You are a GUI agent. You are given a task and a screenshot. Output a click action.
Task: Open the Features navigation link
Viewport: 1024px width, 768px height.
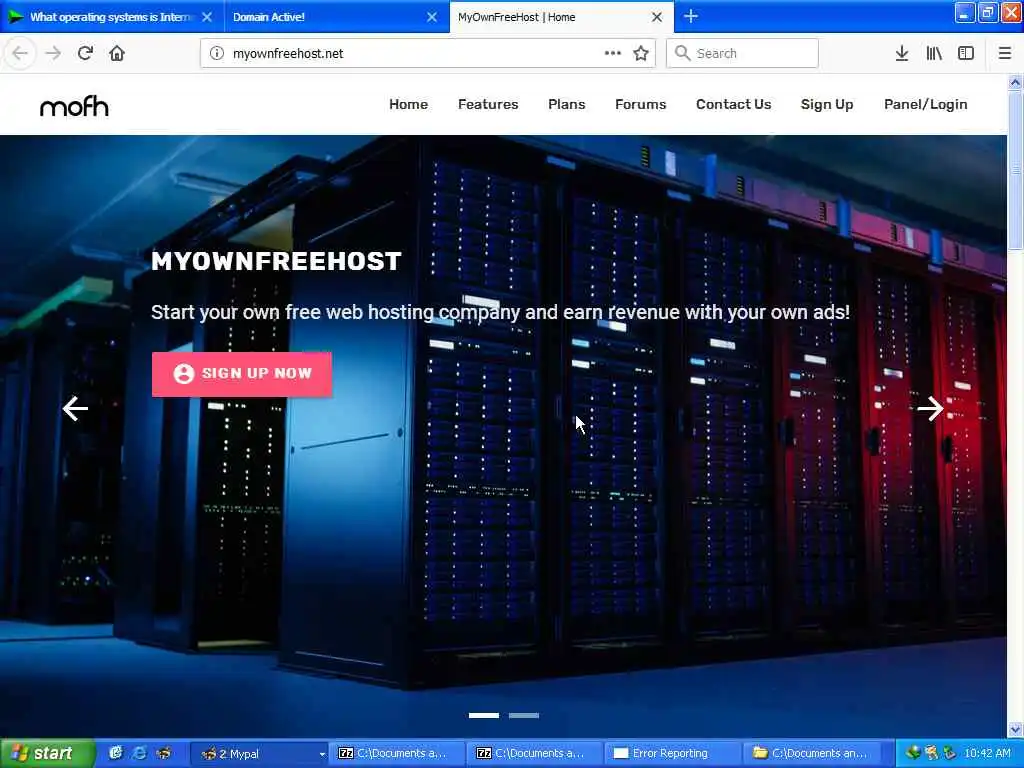(488, 104)
